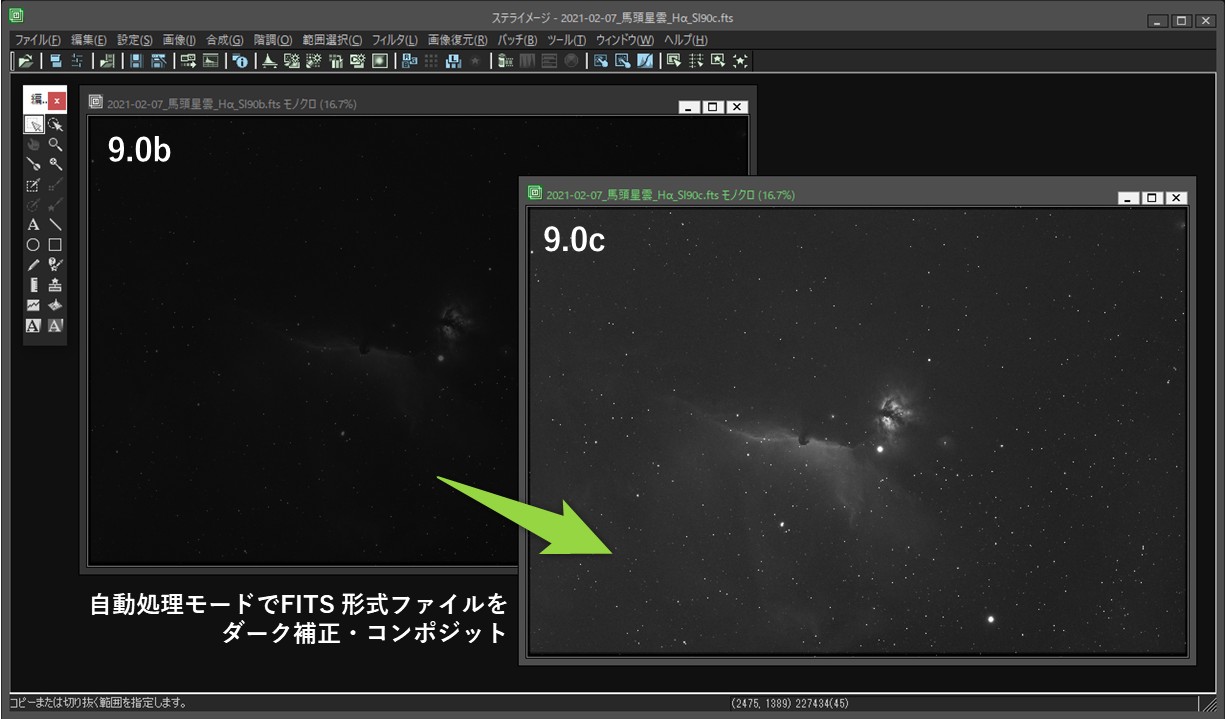Open the 画像復元(R) menu
The image size is (1227, 719).
457,40
